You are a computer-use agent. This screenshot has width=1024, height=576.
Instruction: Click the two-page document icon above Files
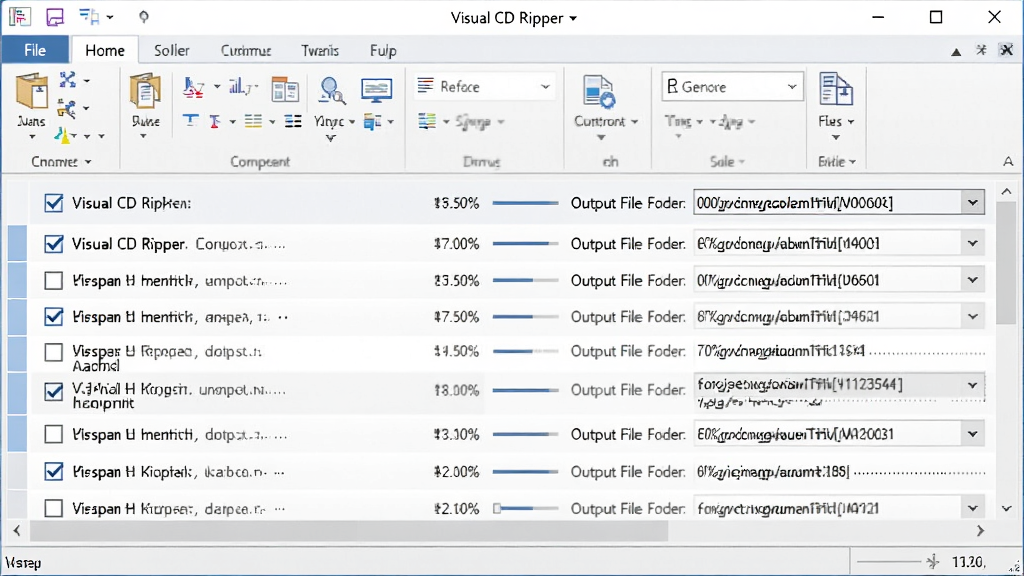pyautogui.click(x=836, y=89)
